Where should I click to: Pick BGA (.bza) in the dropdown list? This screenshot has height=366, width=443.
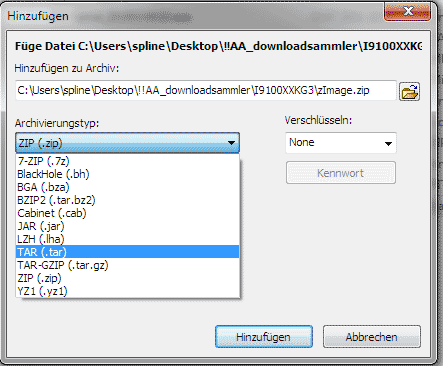128,187
